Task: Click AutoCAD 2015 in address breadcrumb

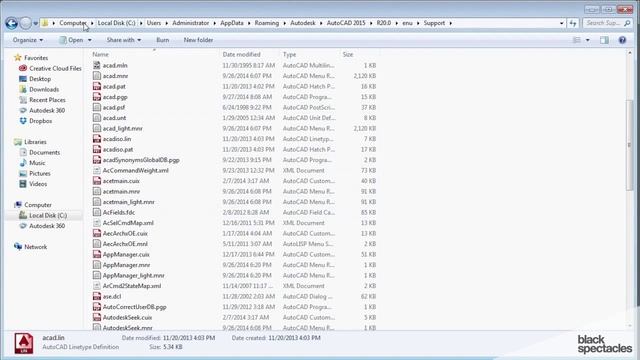Action: click(346, 23)
